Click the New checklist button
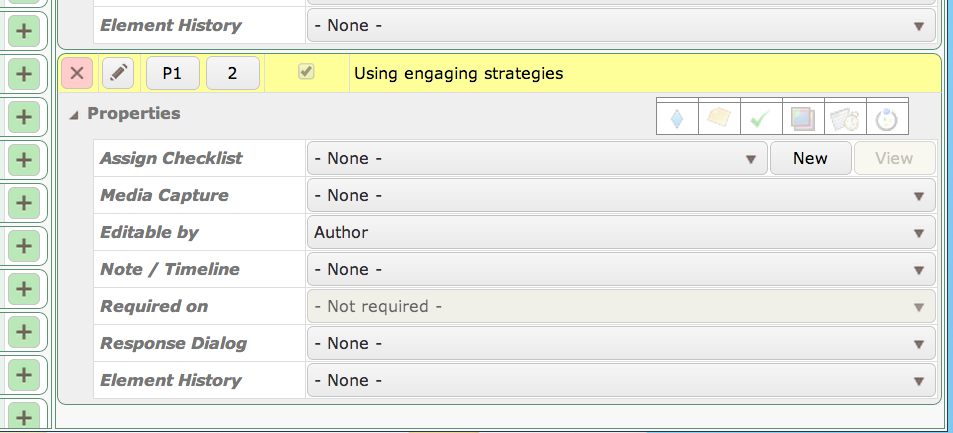 (x=810, y=158)
